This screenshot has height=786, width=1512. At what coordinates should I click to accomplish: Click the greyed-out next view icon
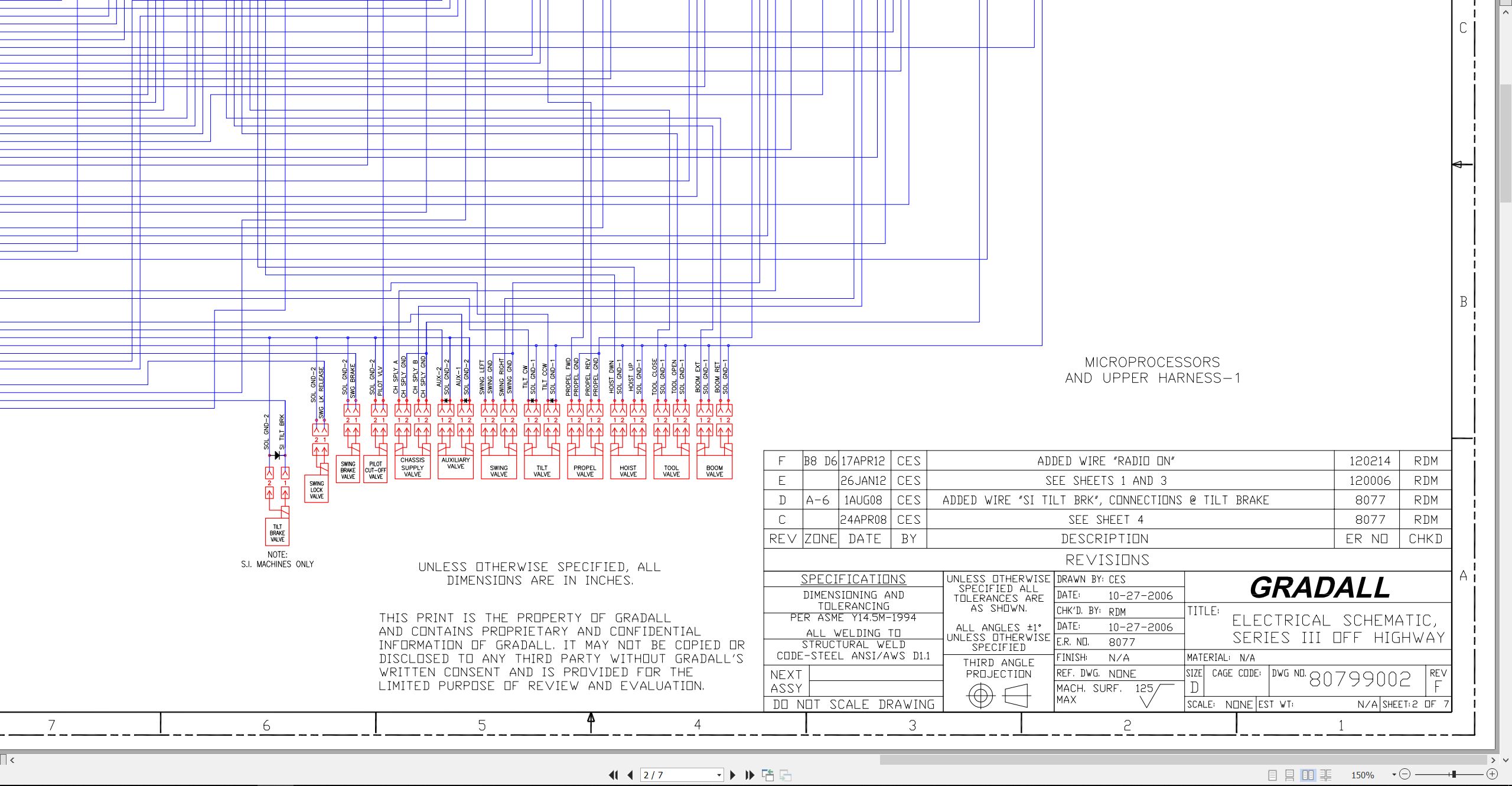pyautogui.click(x=786, y=775)
